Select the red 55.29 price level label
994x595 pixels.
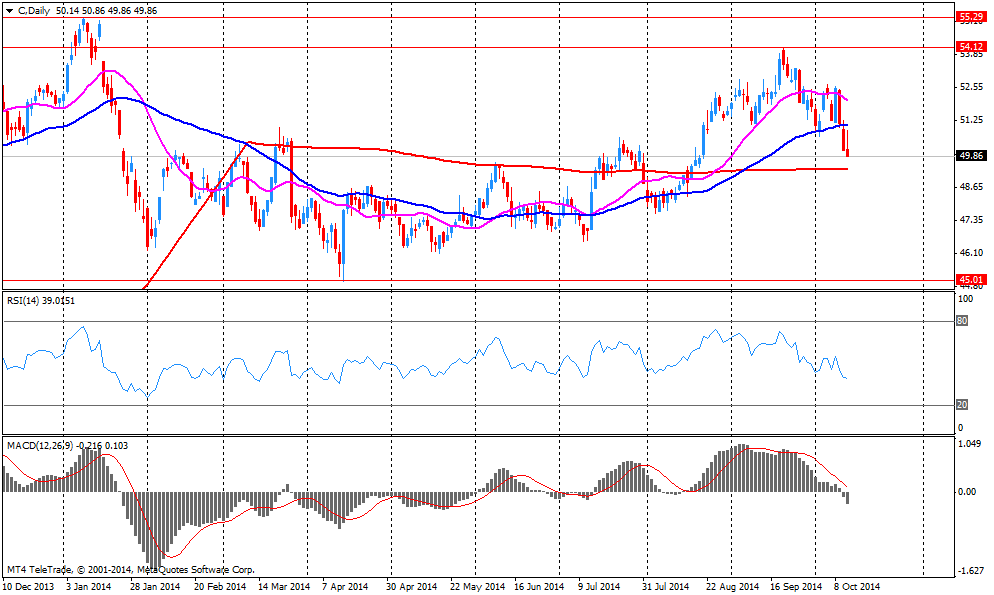(971, 17)
